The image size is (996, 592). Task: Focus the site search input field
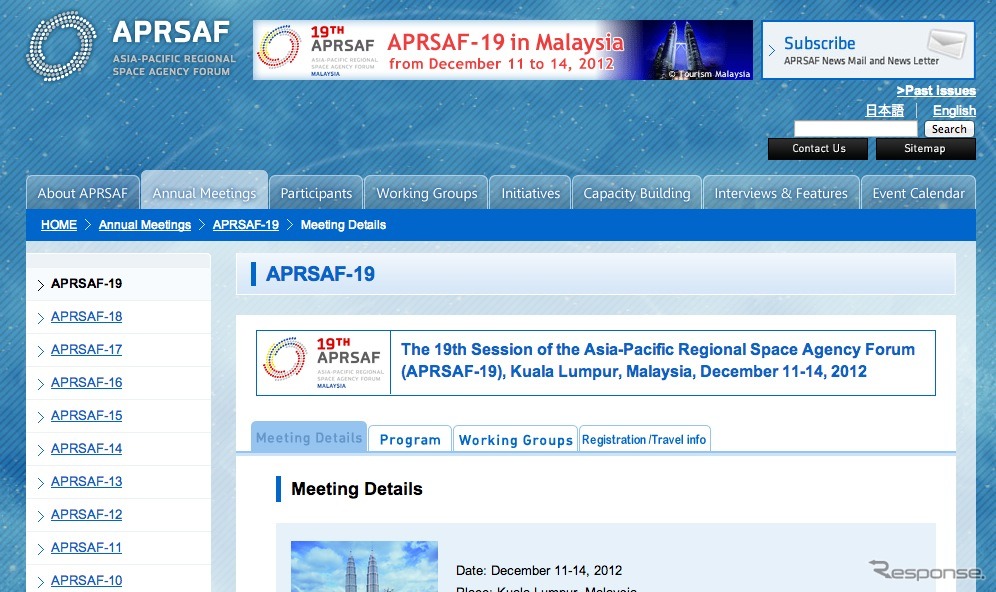pos(856,129)
